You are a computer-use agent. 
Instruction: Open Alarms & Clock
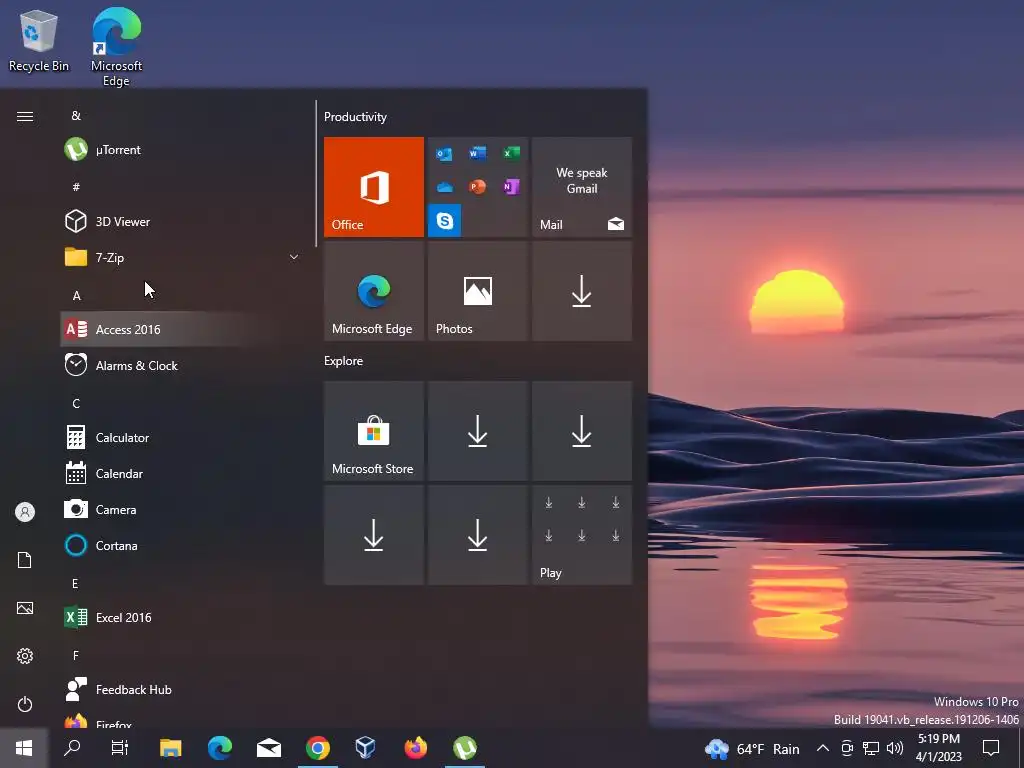coord(180,366)
